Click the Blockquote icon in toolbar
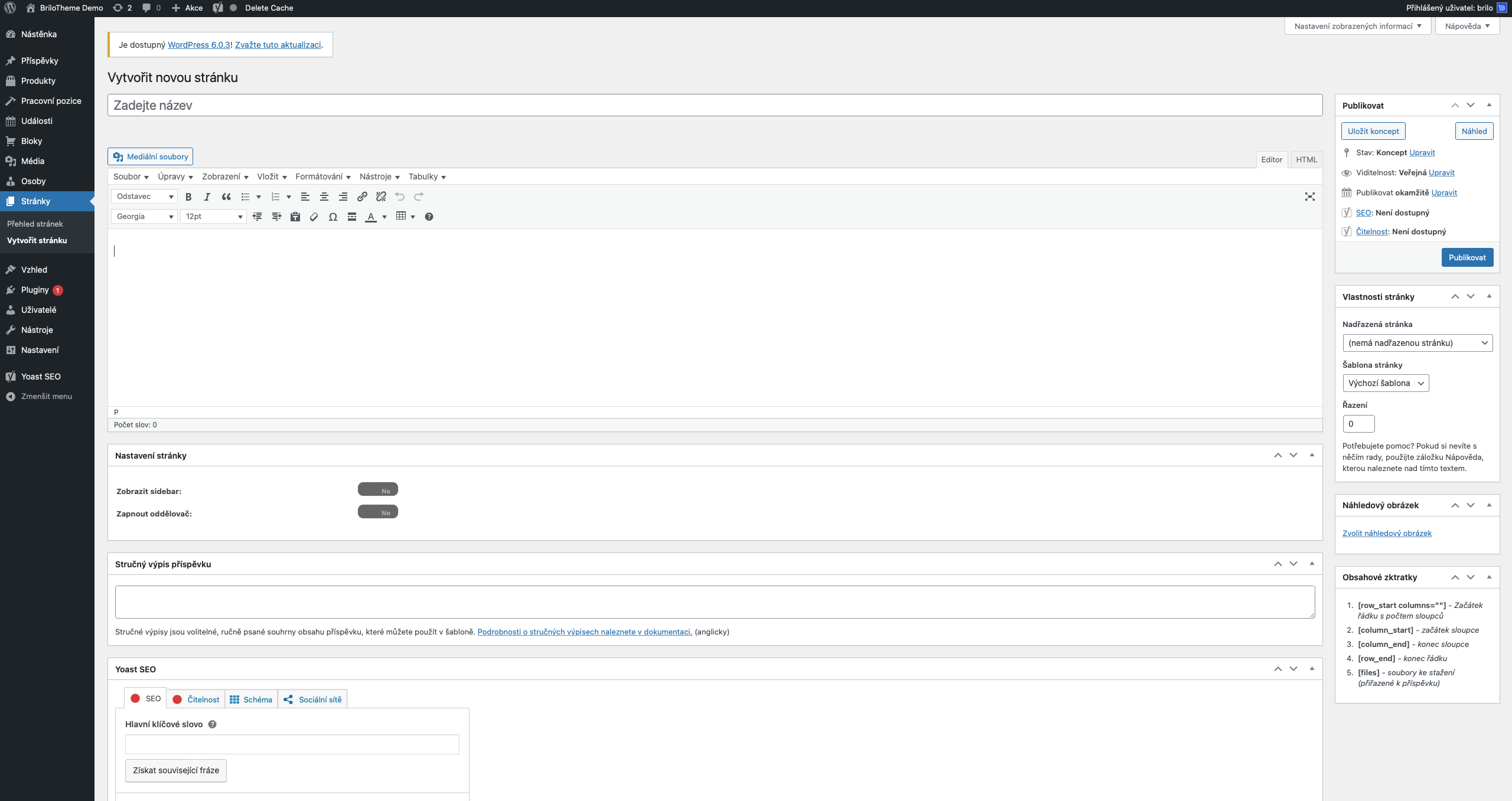This screenshot has width=1512, height=801. point(226,197)
